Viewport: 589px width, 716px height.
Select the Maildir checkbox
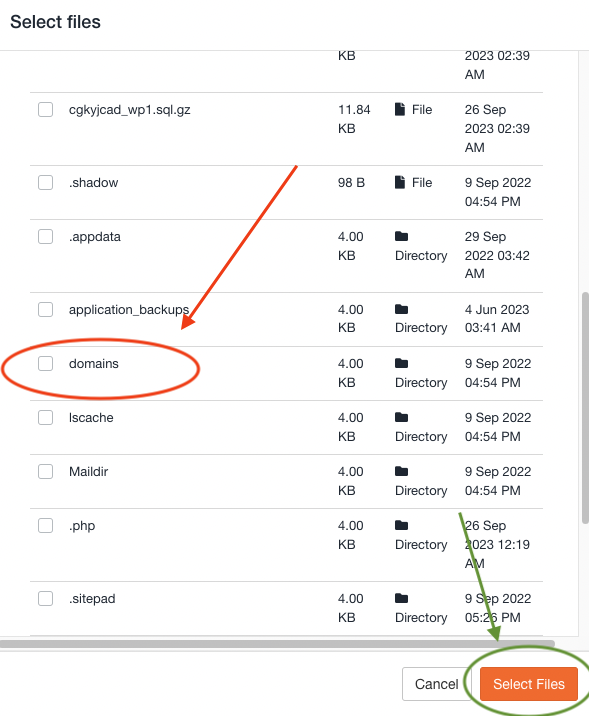pos(45,471)
